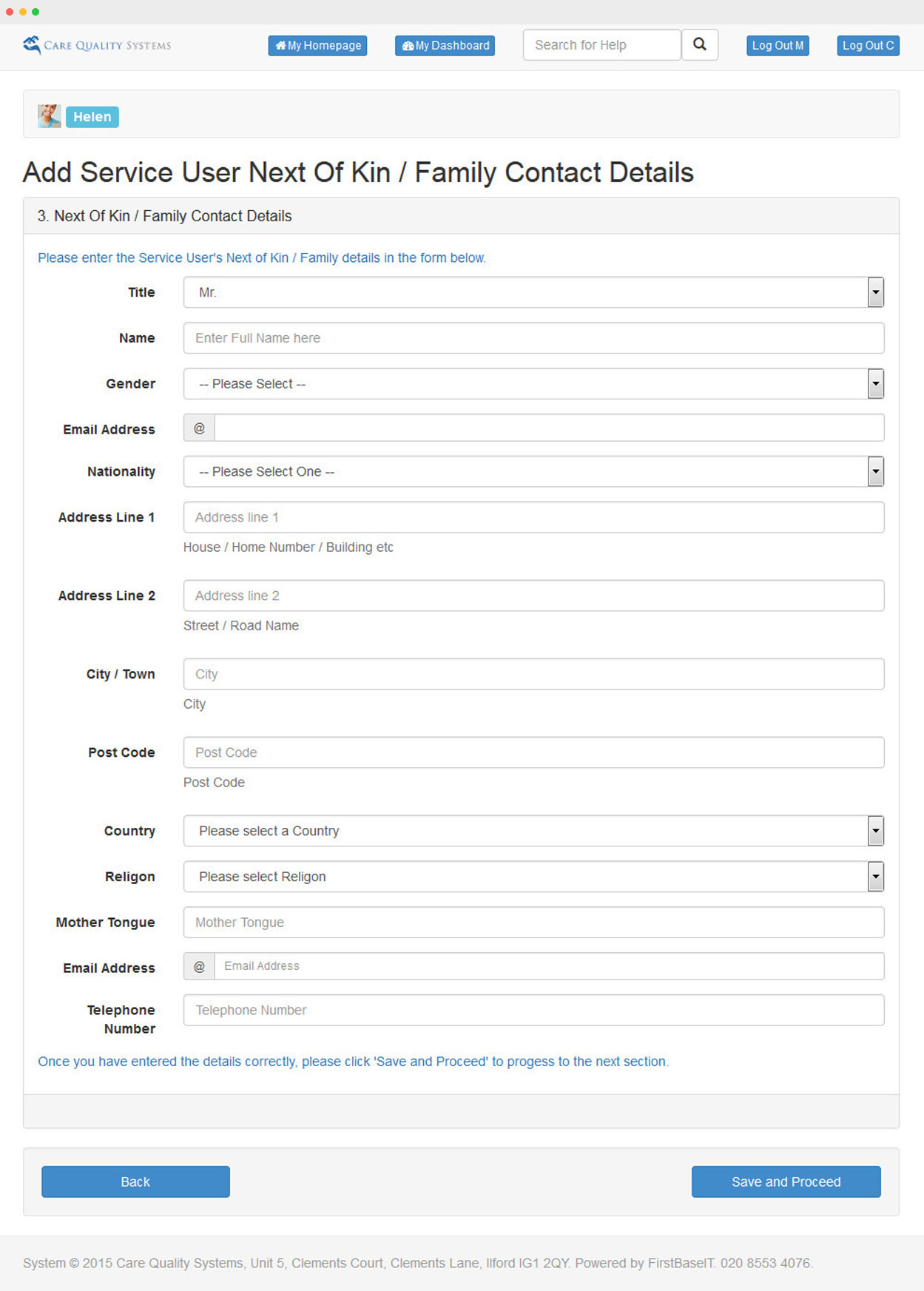Click Save and Proceed

[x=786, y=1182]
